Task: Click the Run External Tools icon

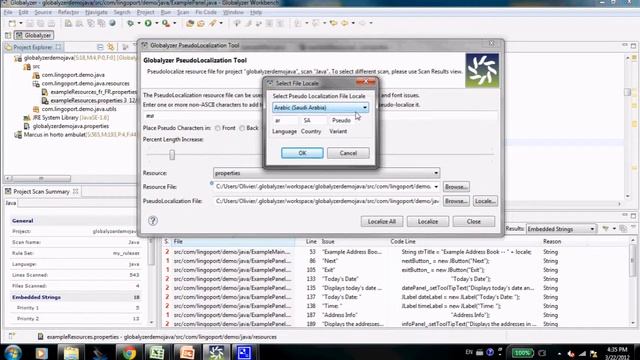Action: coord(166,23)
